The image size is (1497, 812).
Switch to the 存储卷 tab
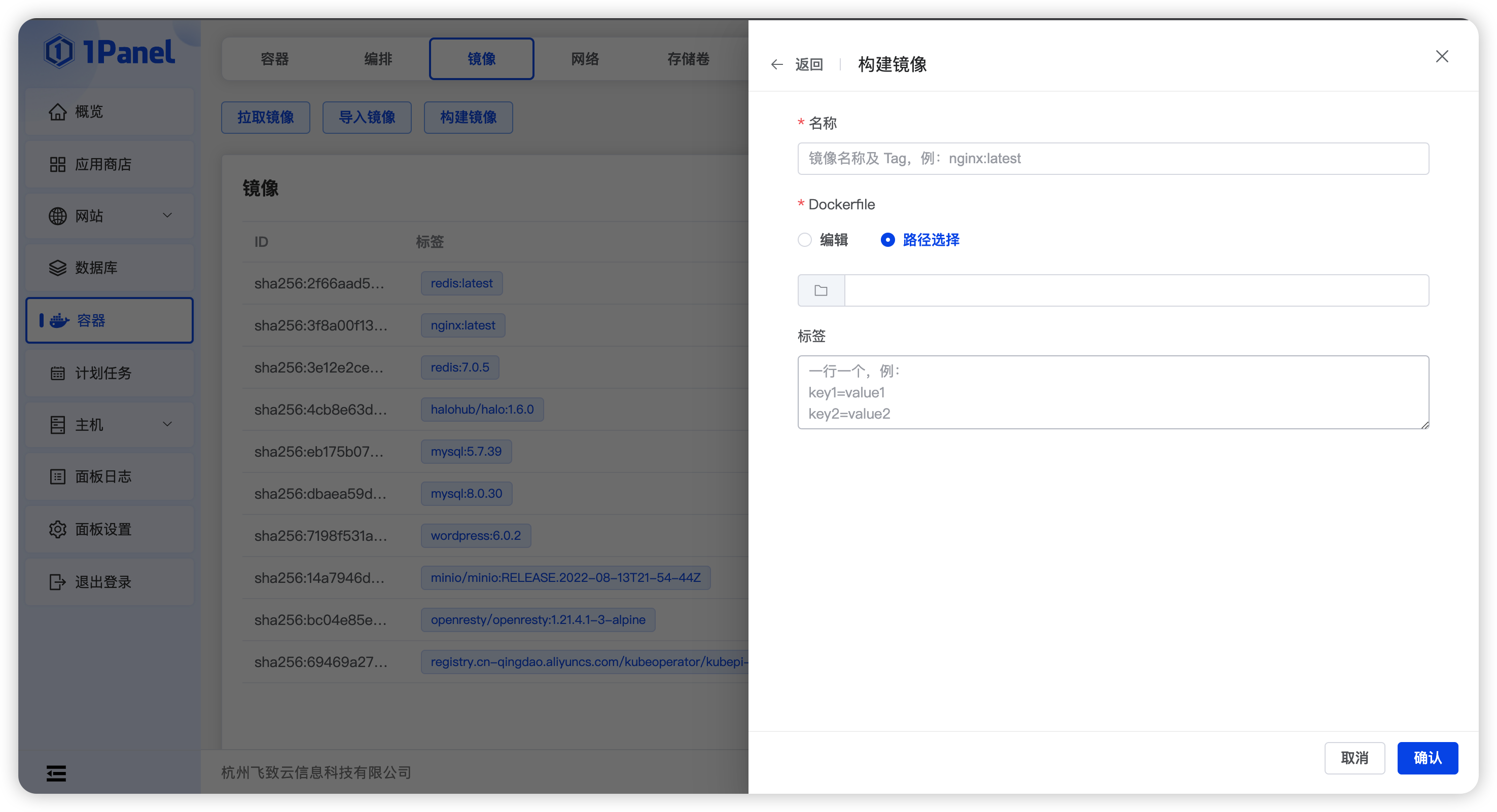[x=688, y=58]
